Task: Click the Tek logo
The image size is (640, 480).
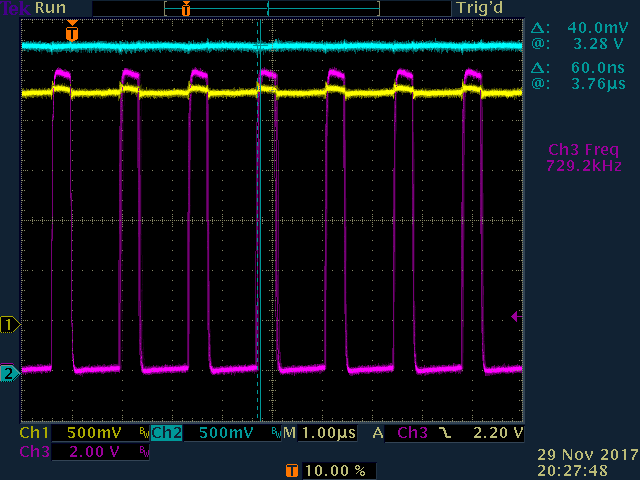Action: pyautogui.click(x=16, y=8)
